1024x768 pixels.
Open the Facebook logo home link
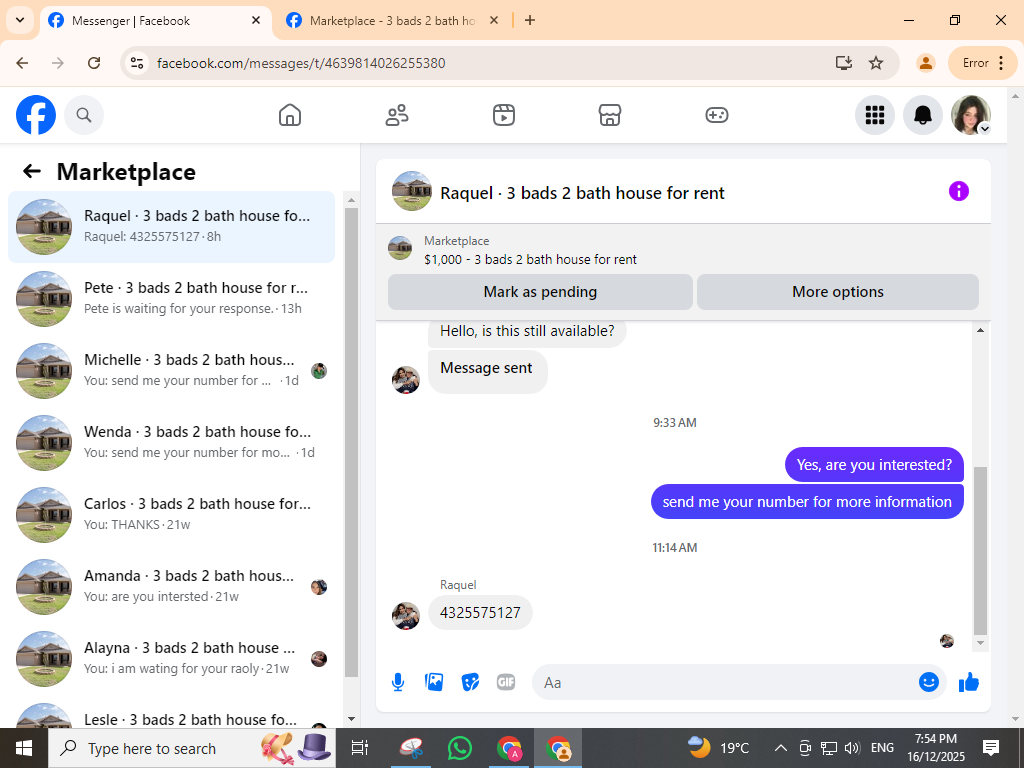(x=36, y=115)
